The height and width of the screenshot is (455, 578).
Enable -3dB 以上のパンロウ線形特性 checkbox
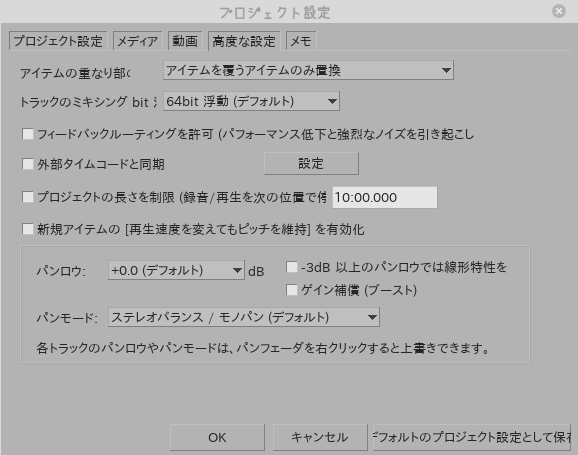click(292, 267)
